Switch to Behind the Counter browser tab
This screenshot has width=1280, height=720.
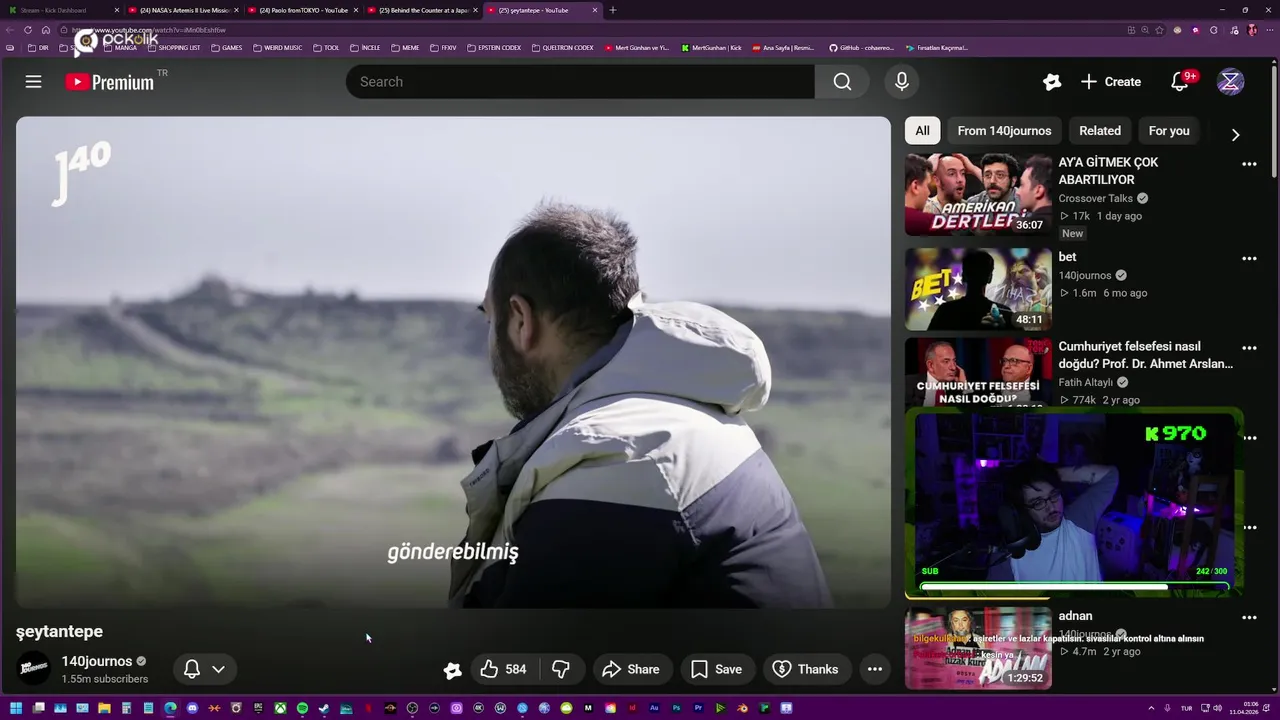(x=423, y=10)
